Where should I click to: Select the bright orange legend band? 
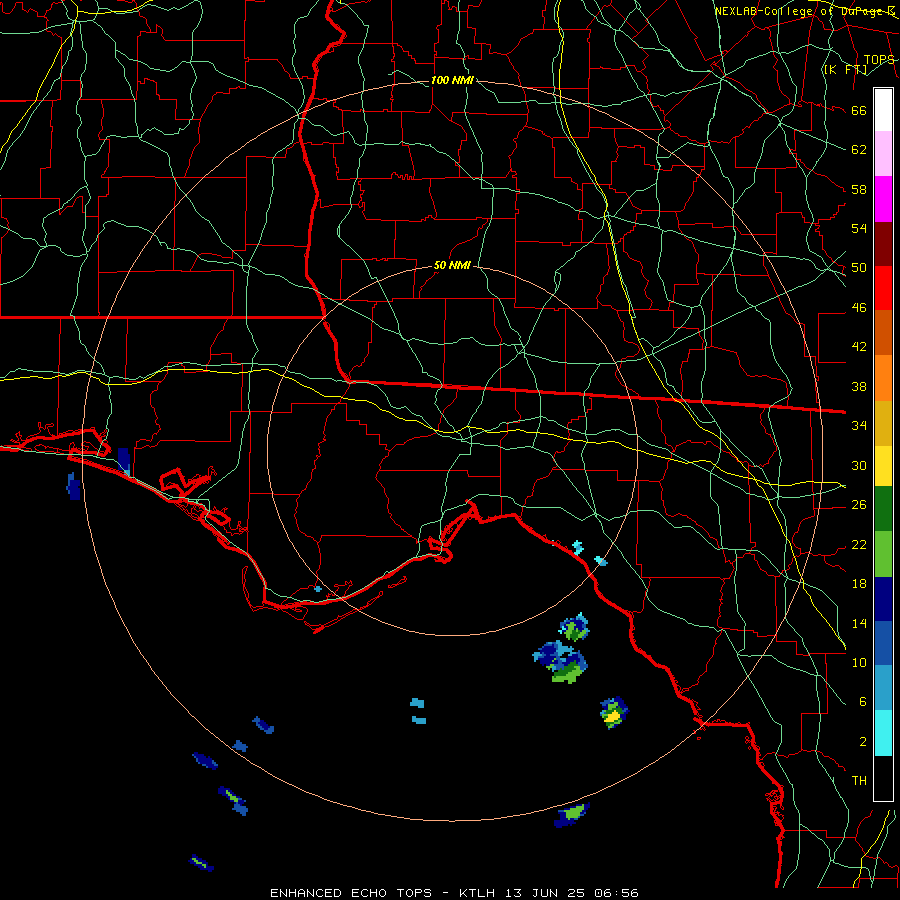pyautogui.click(x=883, y=378)
